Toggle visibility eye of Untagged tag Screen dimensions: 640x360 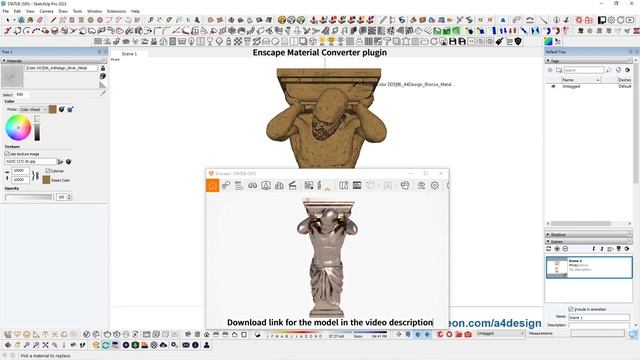click(x=553, y=87)
